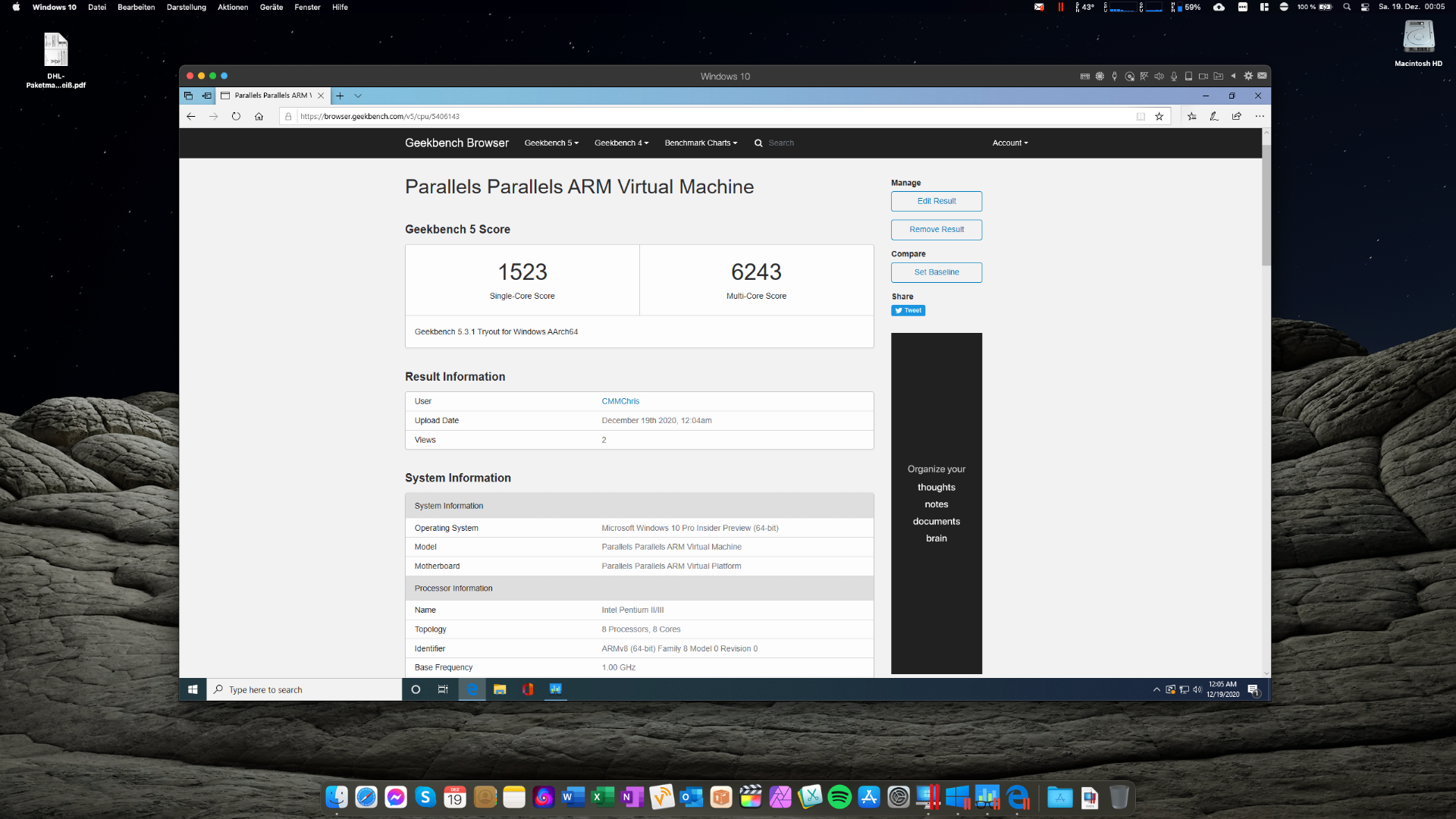1456x819 pixels.
Task: Click the Parallels microphone device icon
Action: (x=1174, y=76)
